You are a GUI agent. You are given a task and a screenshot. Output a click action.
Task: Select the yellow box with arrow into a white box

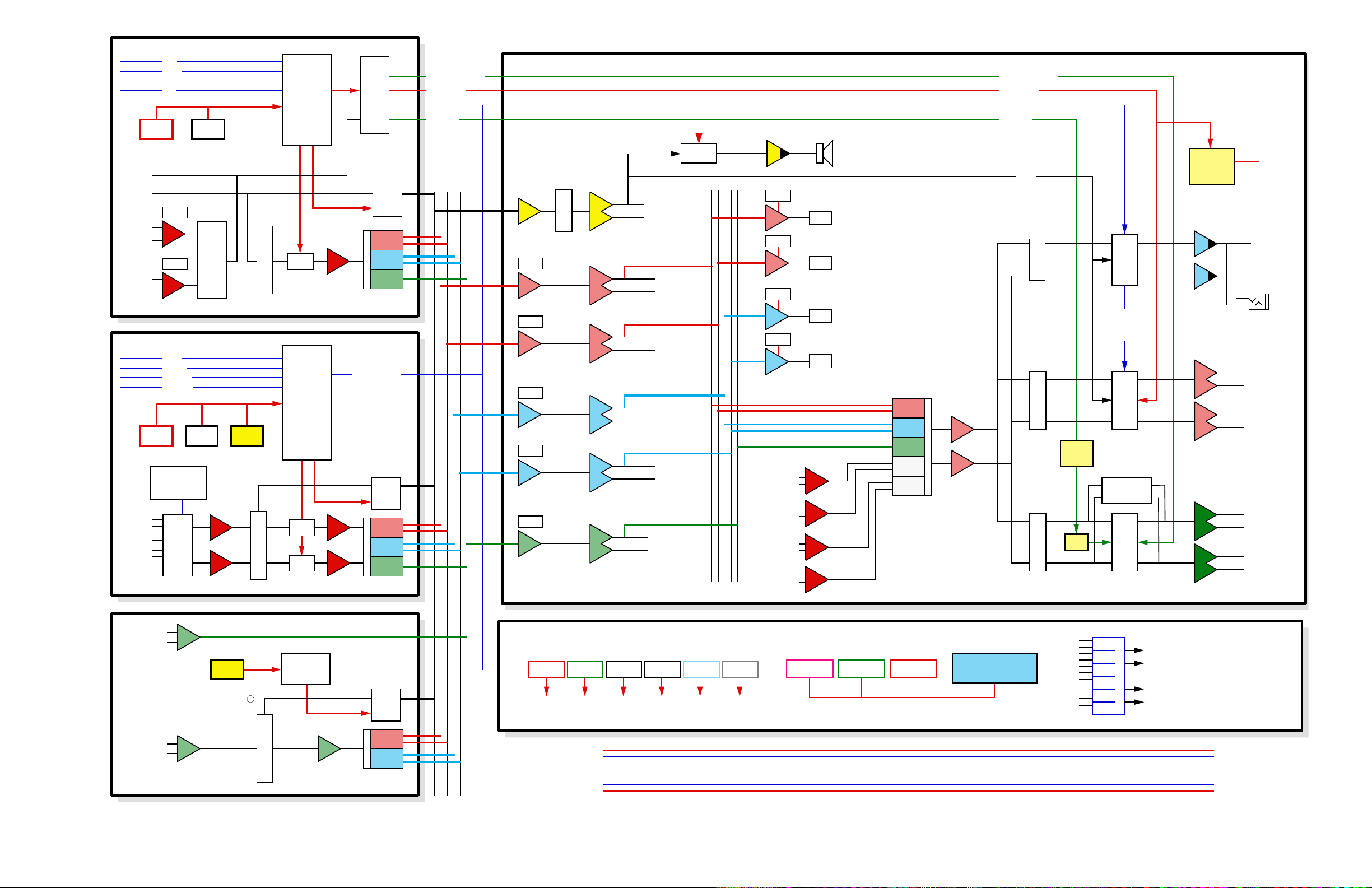click(x=227, y=670)
